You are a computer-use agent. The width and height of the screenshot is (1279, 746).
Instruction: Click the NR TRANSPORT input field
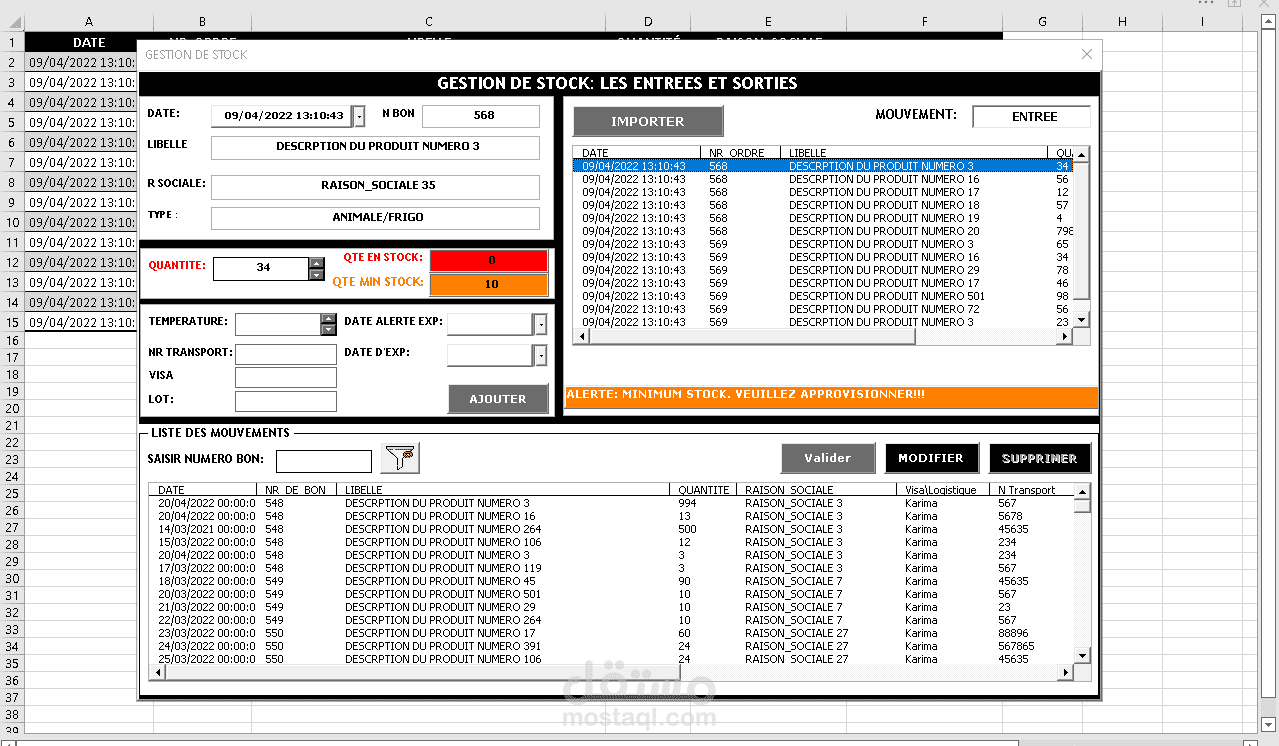[x=286, y=354]
